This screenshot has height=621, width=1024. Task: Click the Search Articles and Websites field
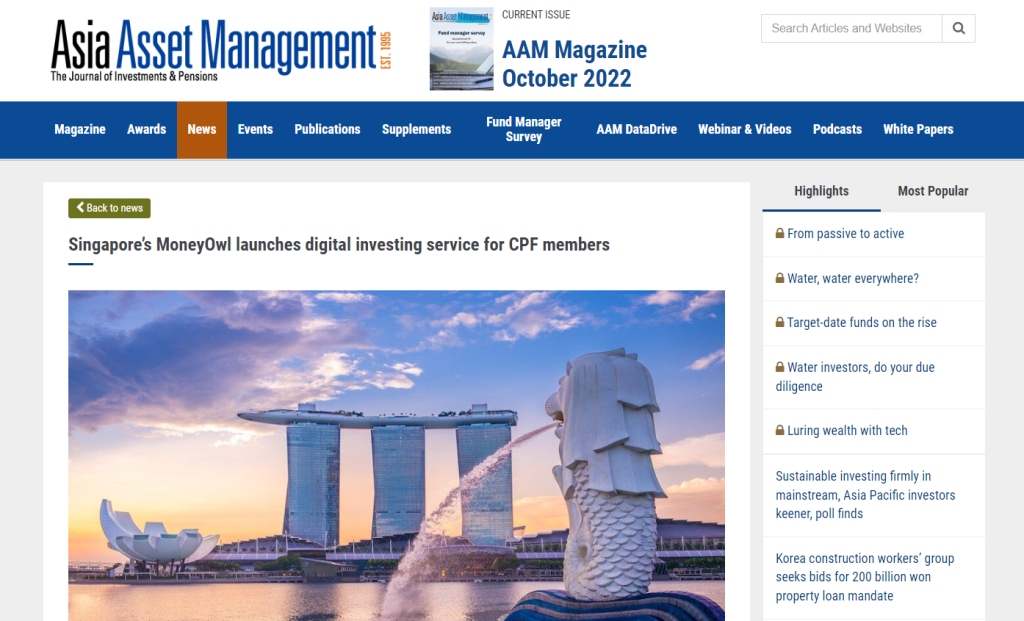point(852,28)
